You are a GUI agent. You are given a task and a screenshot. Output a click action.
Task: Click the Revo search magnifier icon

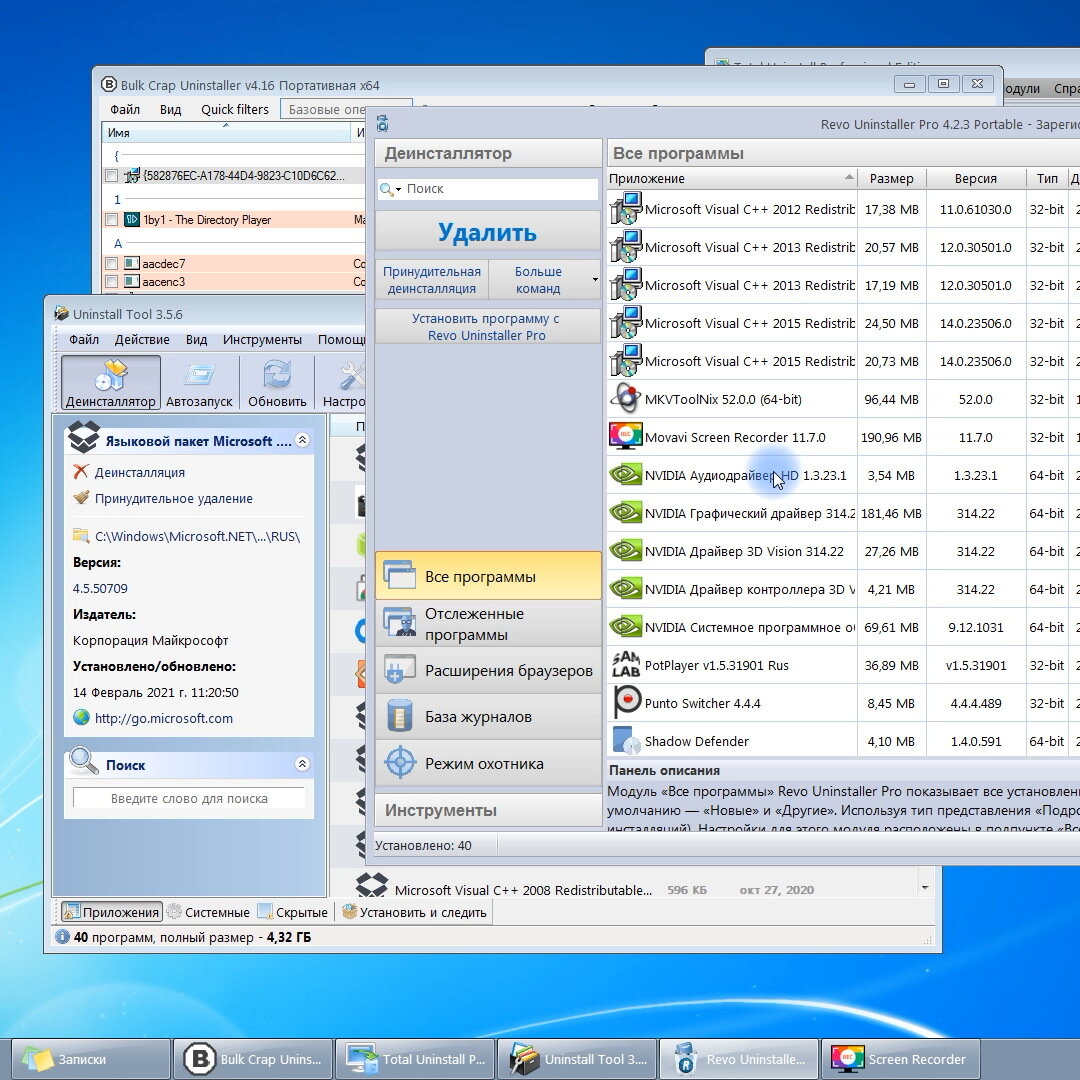point(386,189)
